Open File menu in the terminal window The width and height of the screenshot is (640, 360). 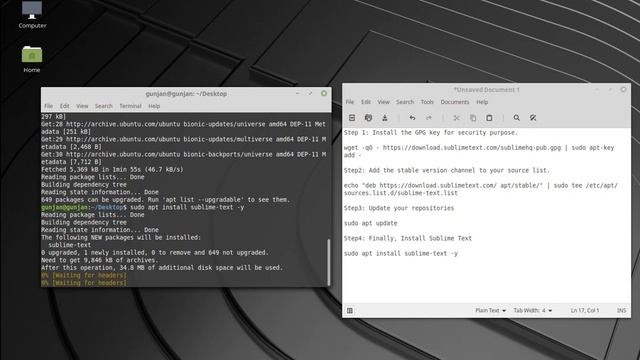[49, 106]
